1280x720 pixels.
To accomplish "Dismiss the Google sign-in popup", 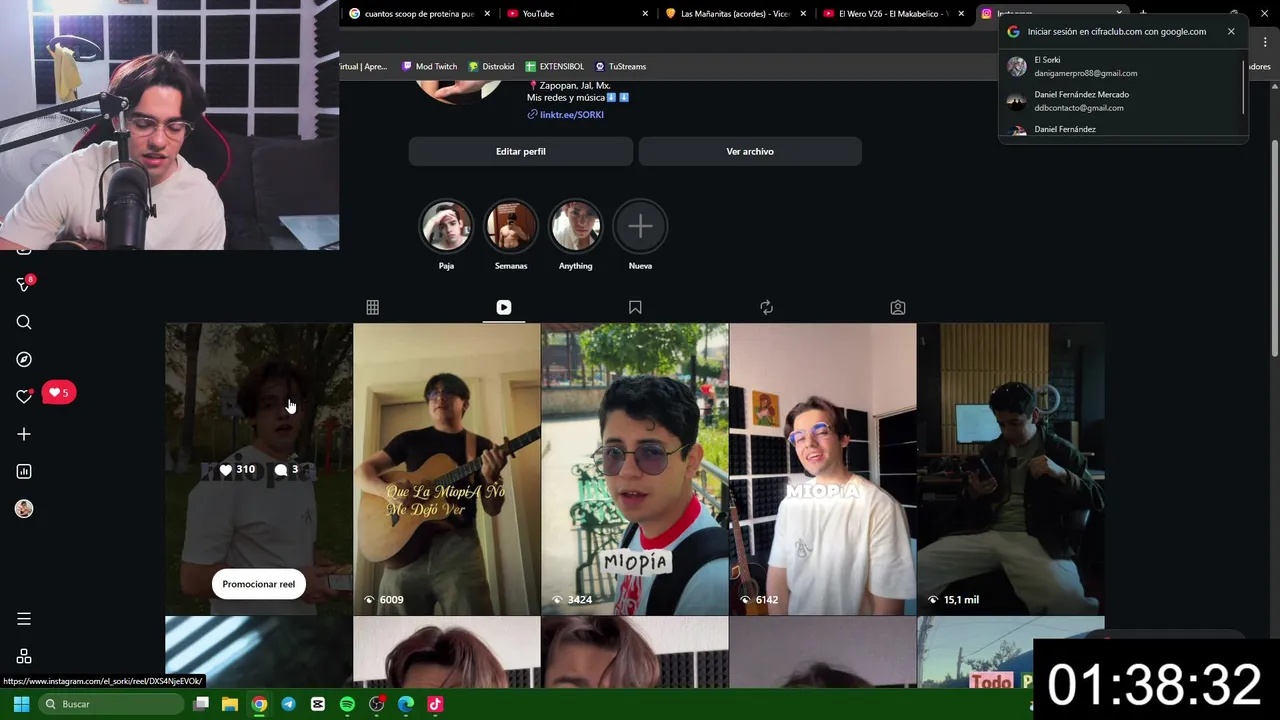I will coord(1231,32).
